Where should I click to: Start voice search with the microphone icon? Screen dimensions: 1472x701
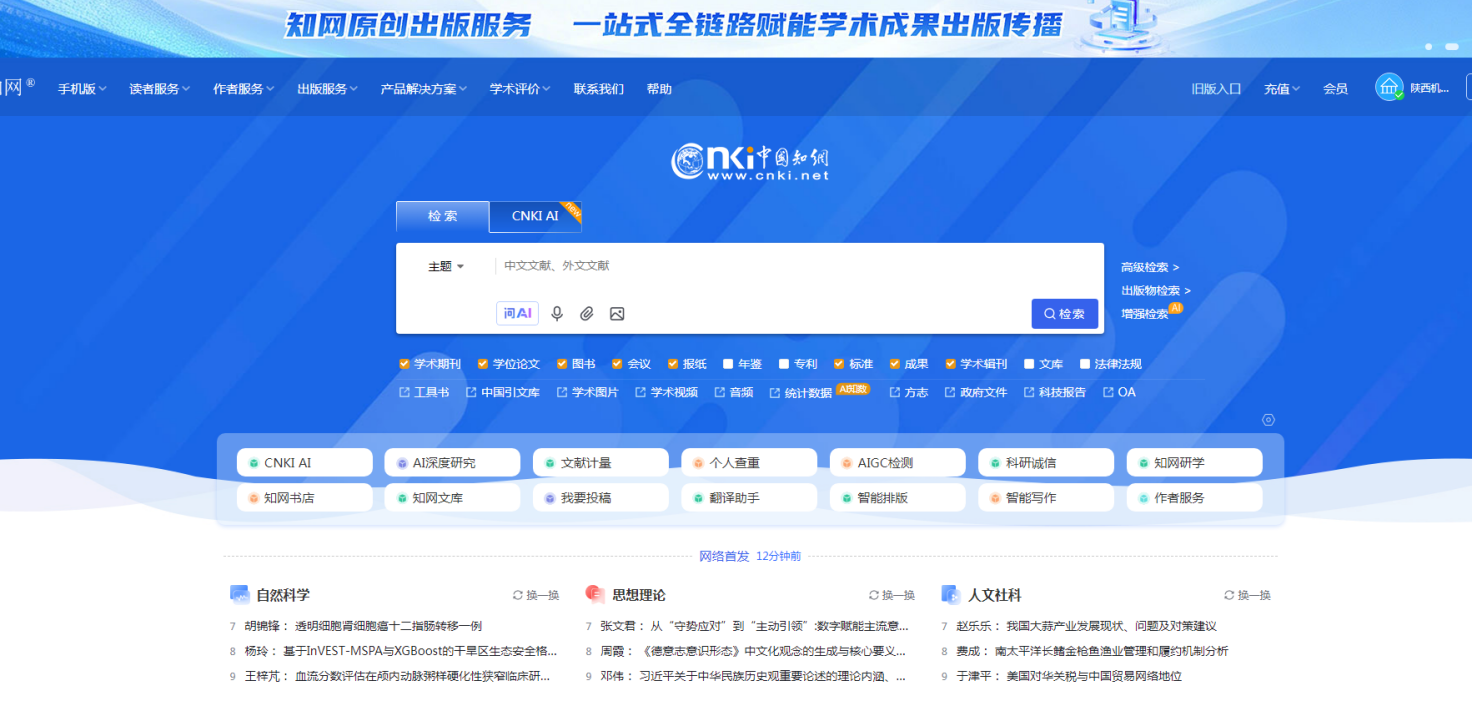(x=557, y=314)
